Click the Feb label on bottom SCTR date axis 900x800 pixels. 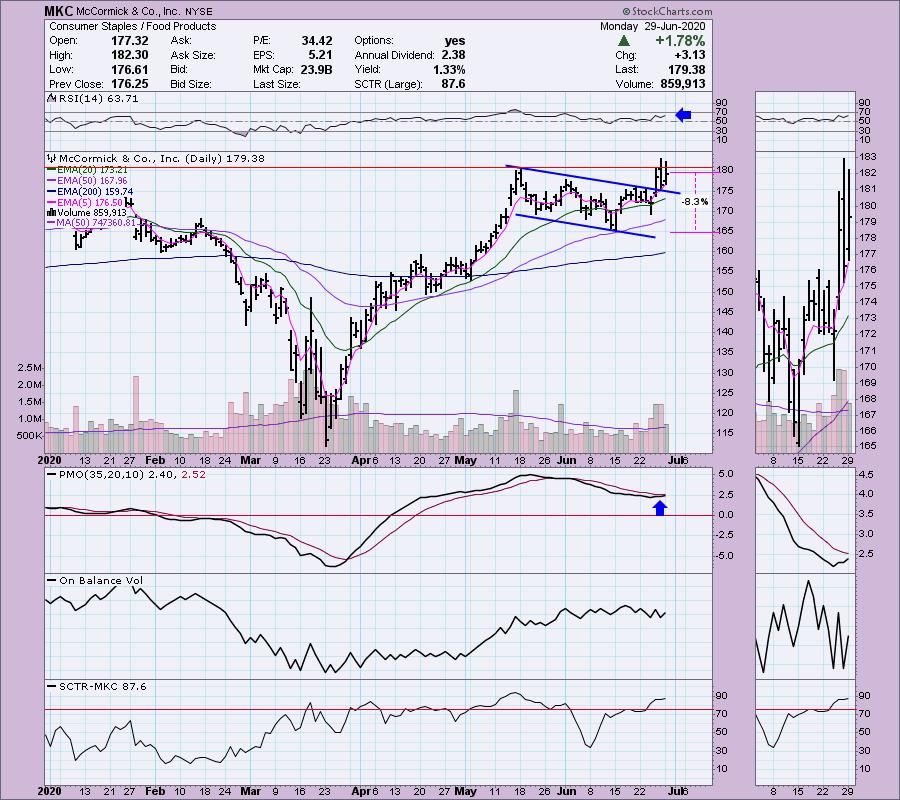tap(155, 791)
